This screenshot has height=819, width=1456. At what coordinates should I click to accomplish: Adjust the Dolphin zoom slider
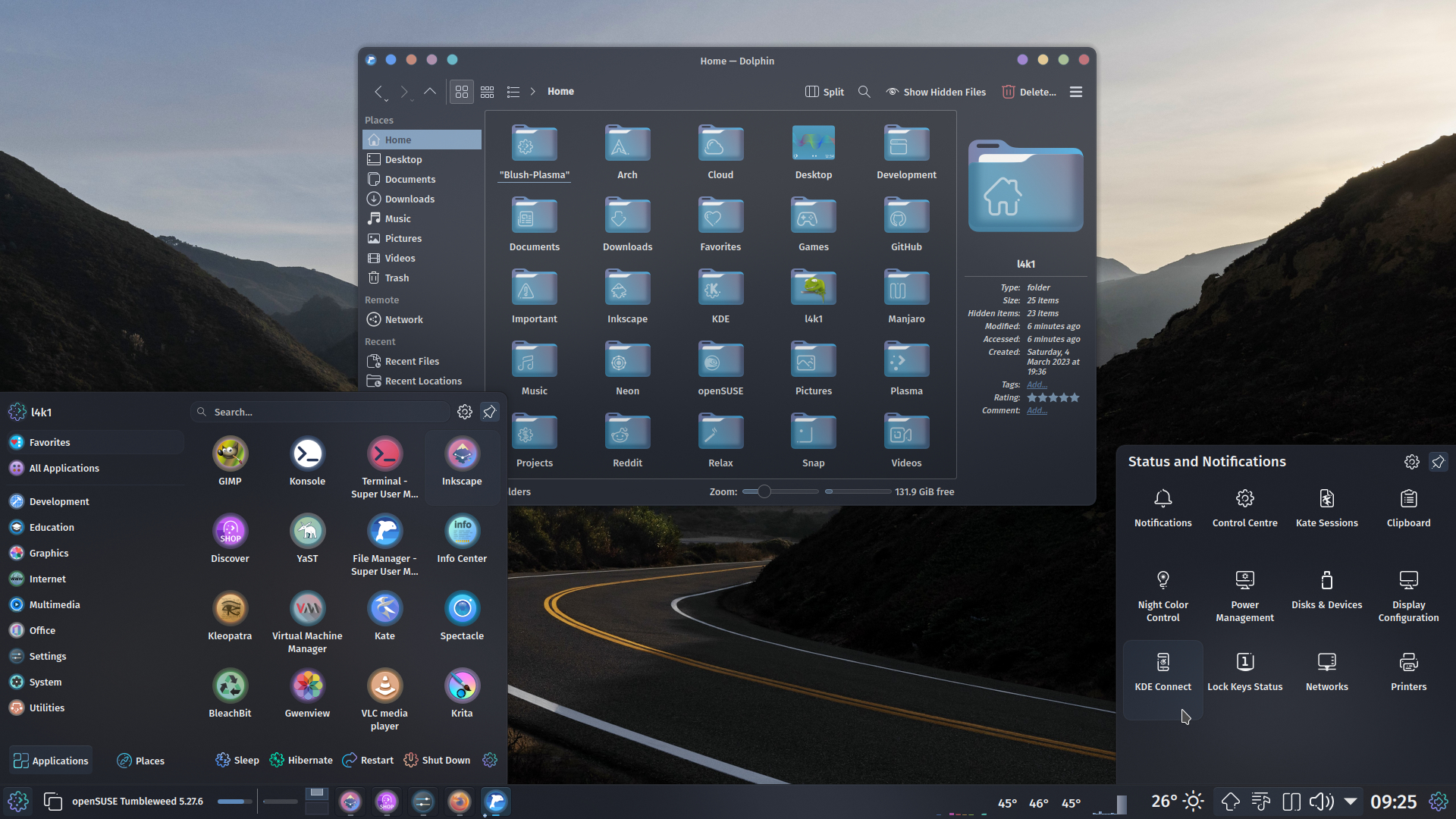click(x=780, y=491)
